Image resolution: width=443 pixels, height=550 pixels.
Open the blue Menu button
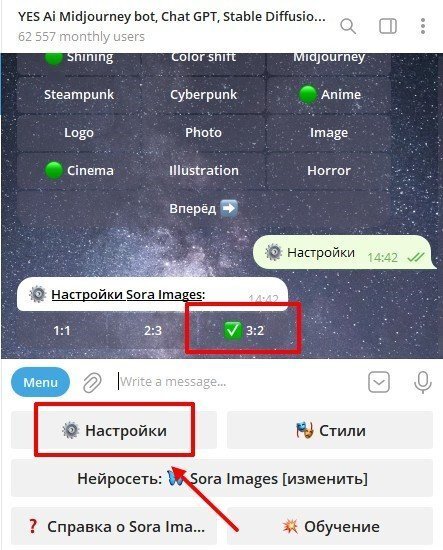41,382
